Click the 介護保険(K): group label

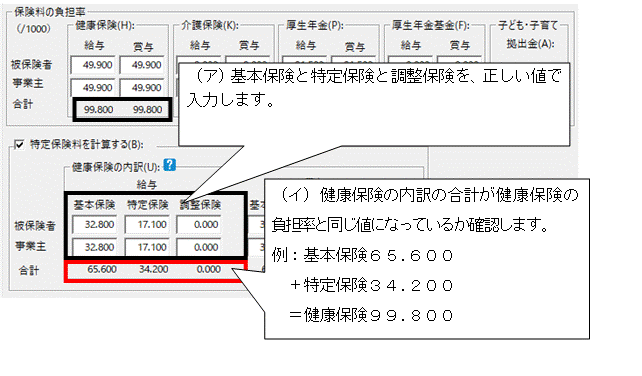click(210, 25)
